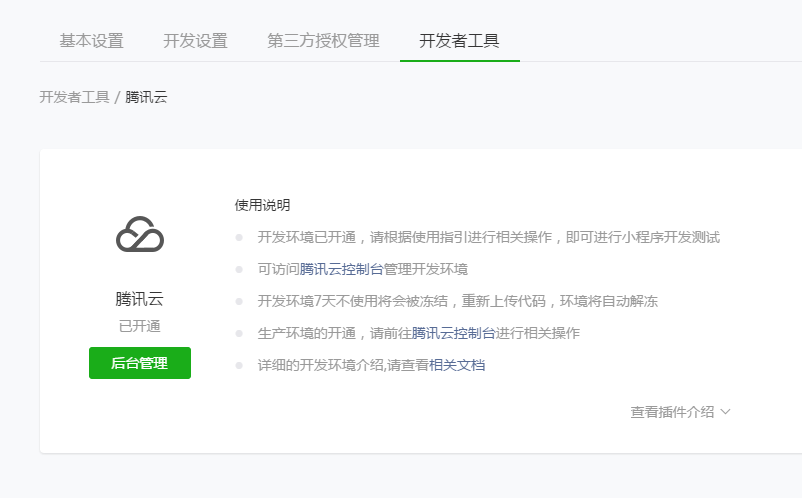Click the Tencent Cloud logo icon
Viewport: 802px width, 498px height.
(140, 235)
